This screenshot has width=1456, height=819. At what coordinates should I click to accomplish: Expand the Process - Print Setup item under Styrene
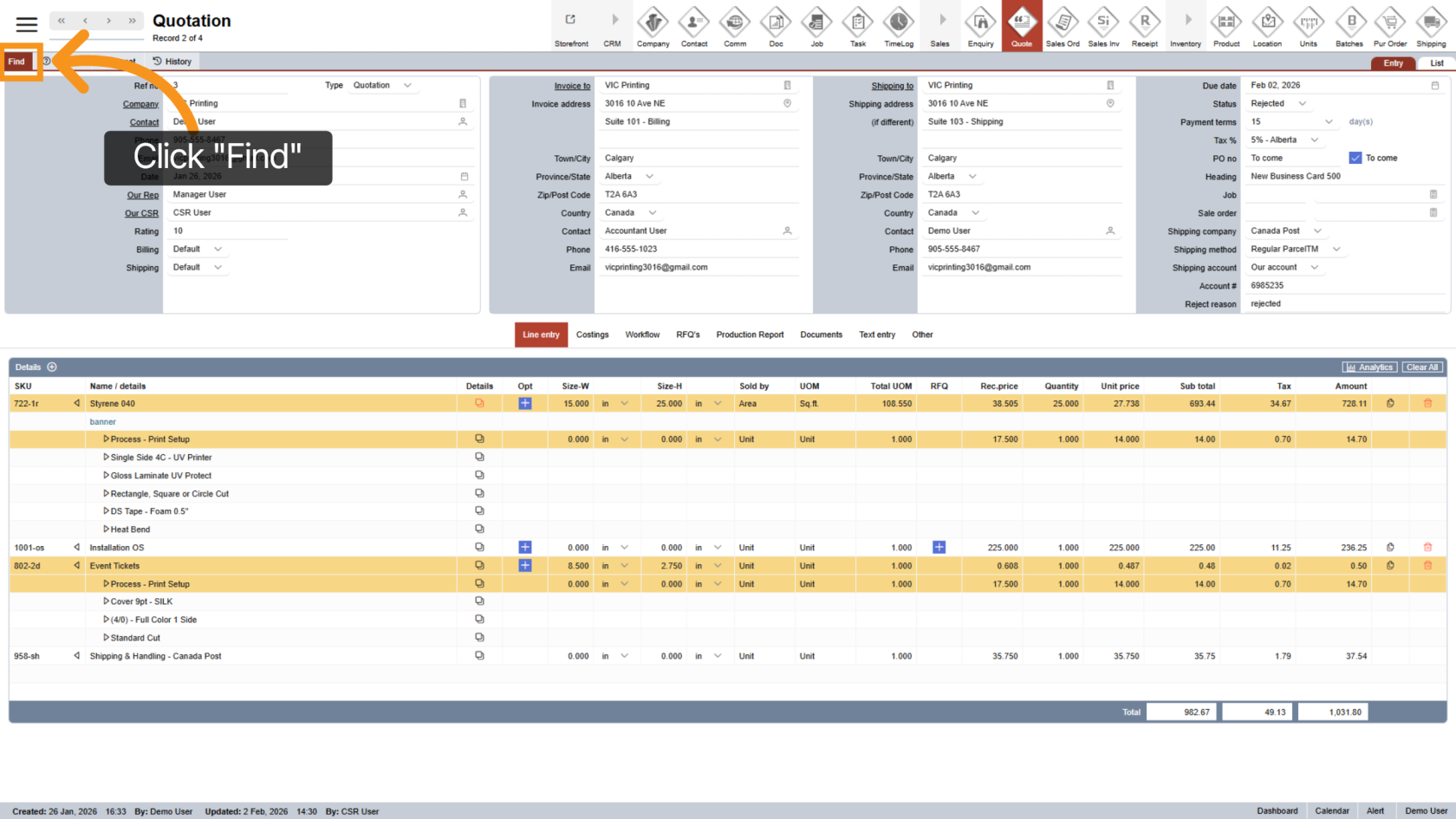point(107,439)
